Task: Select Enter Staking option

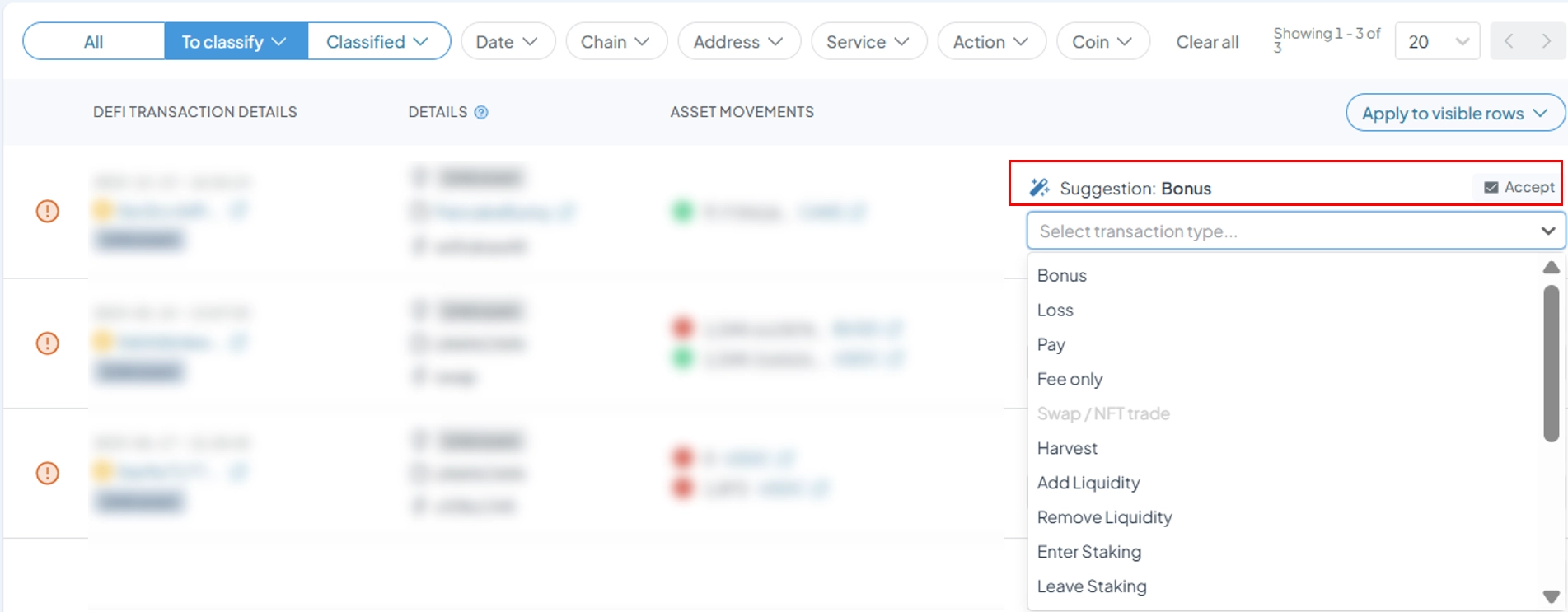Action: (1089, 552)
